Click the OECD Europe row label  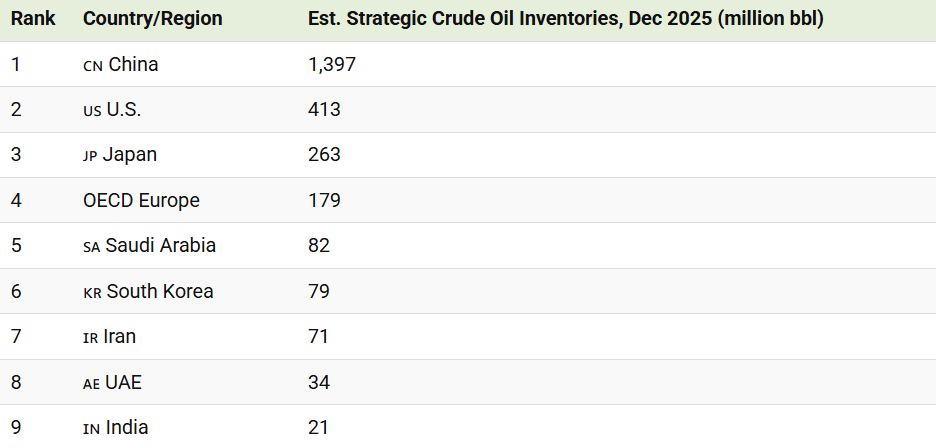pos(141,200)
